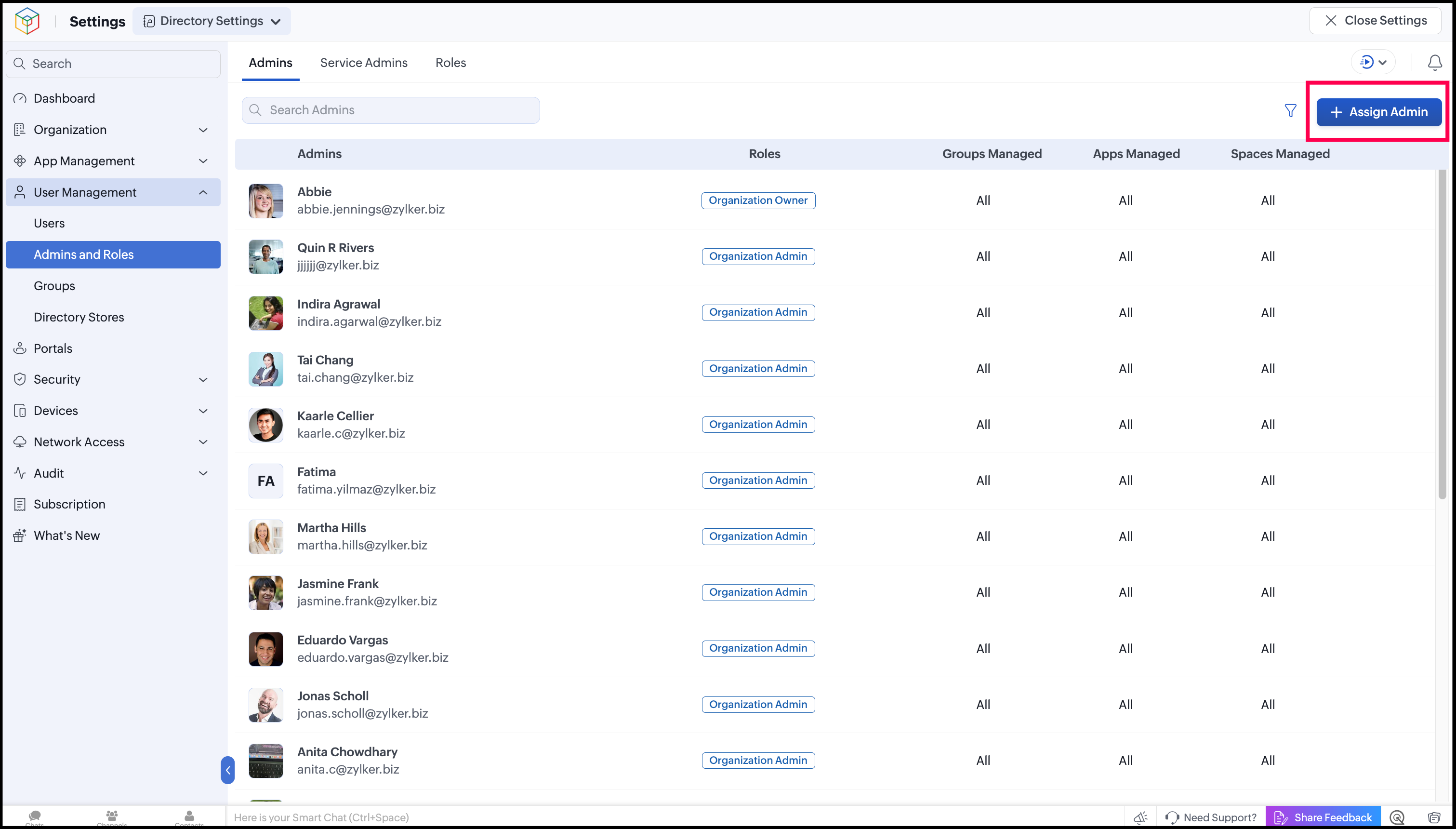Open Users under User Management
This screenshot has height=829, width=1456.
pyautogui.click(x=113, y=223)
